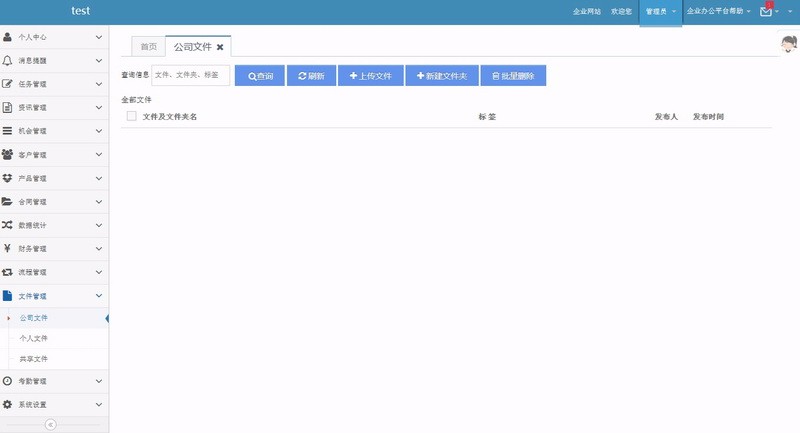Click the test logo title
Screen dimensions: 800x433
pyautogui.click(x=81, y=11)
